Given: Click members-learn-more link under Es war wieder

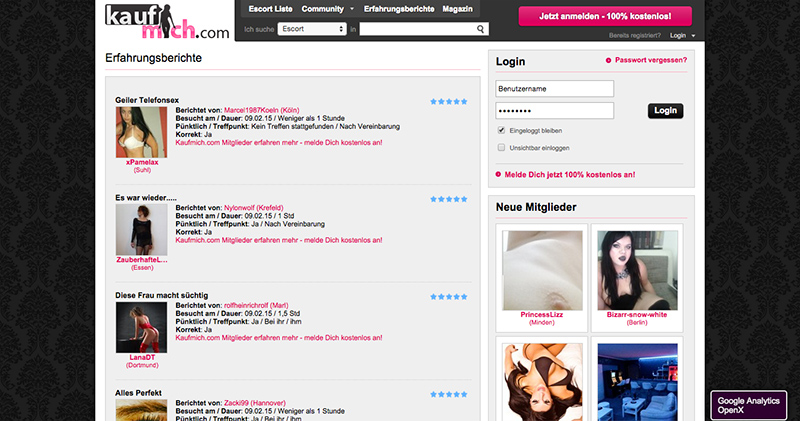Looking at the screenshot, I should pyautogui.click(x=279, y=240).
